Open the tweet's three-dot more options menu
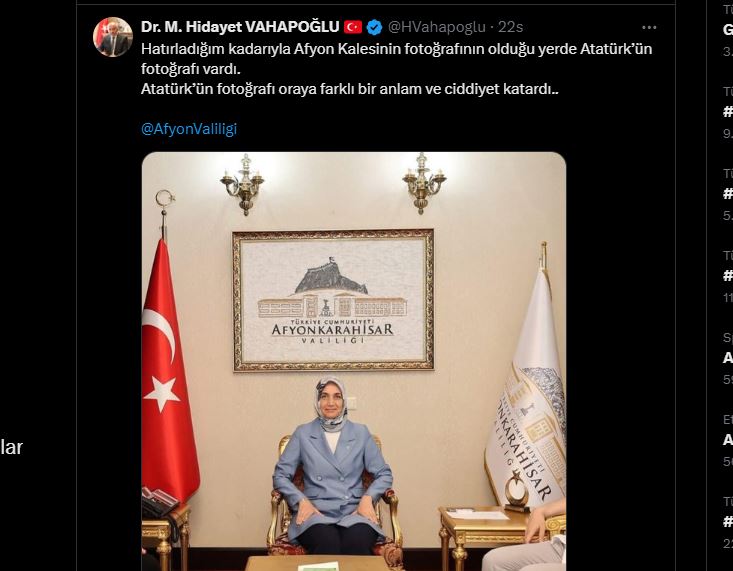 [649, 28]
